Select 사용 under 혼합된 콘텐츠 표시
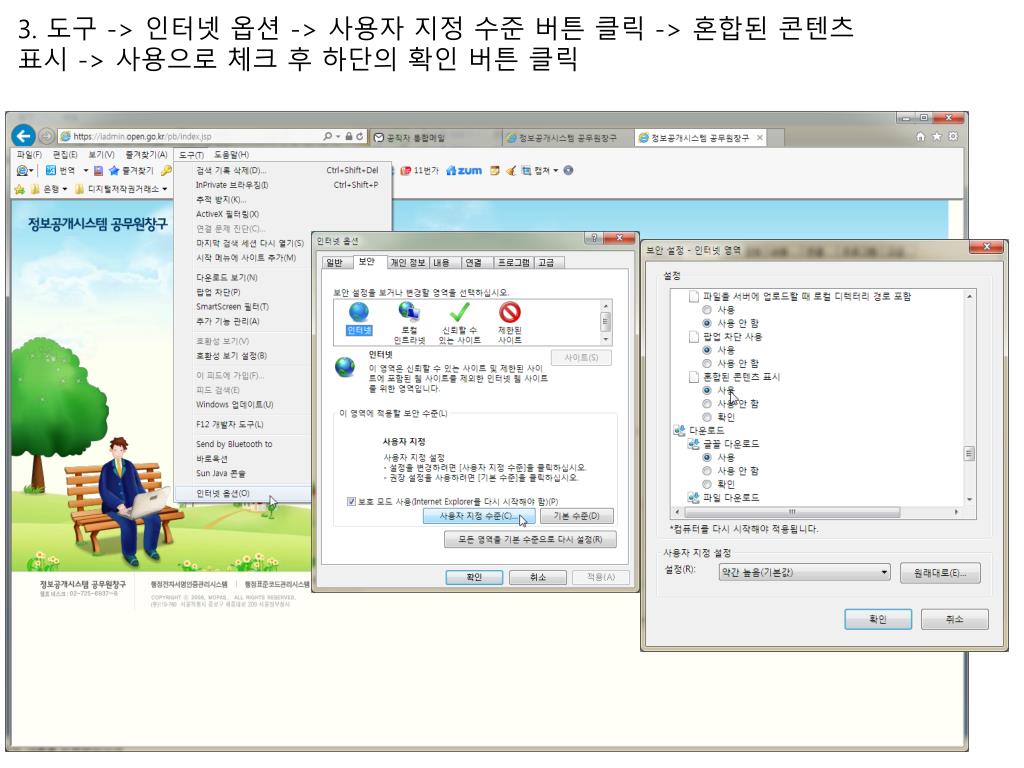The width and height of the screenshot is (1024, 768). point(707,390)
